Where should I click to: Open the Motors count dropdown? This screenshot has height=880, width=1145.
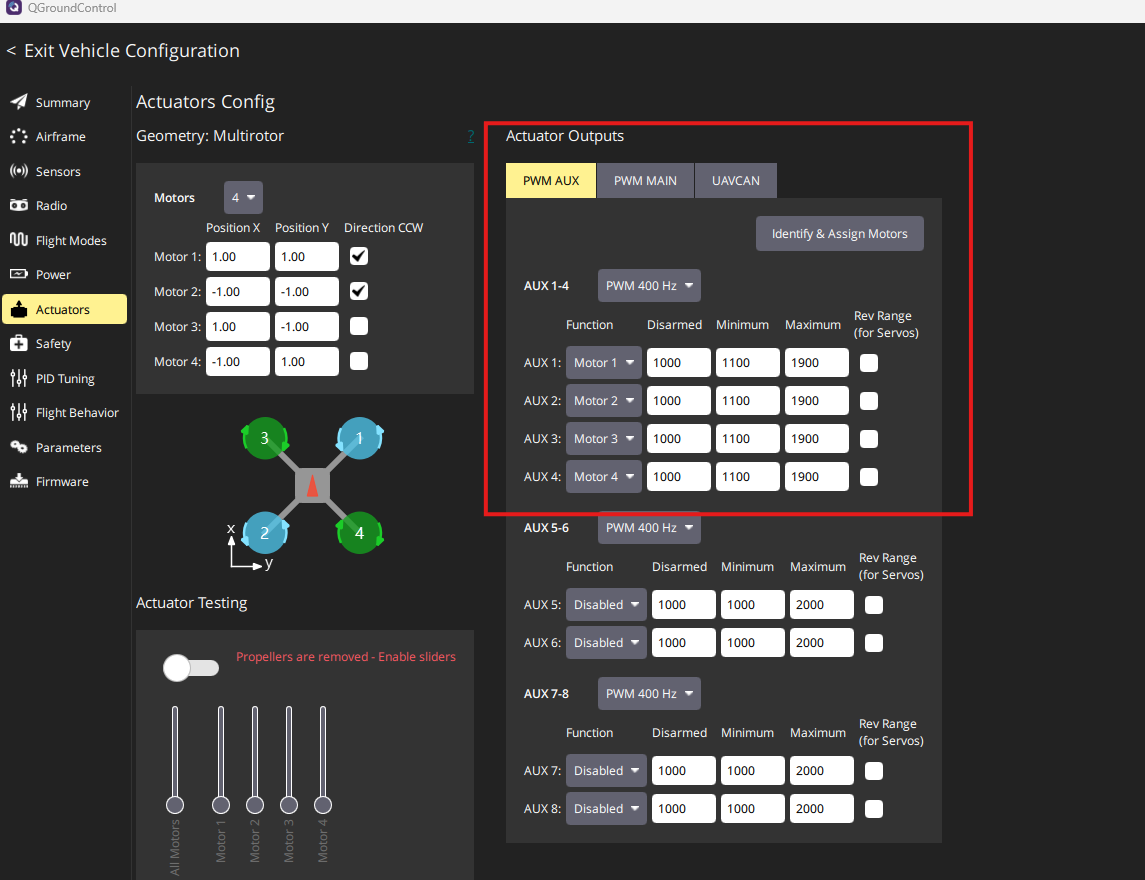coord(243,198)
